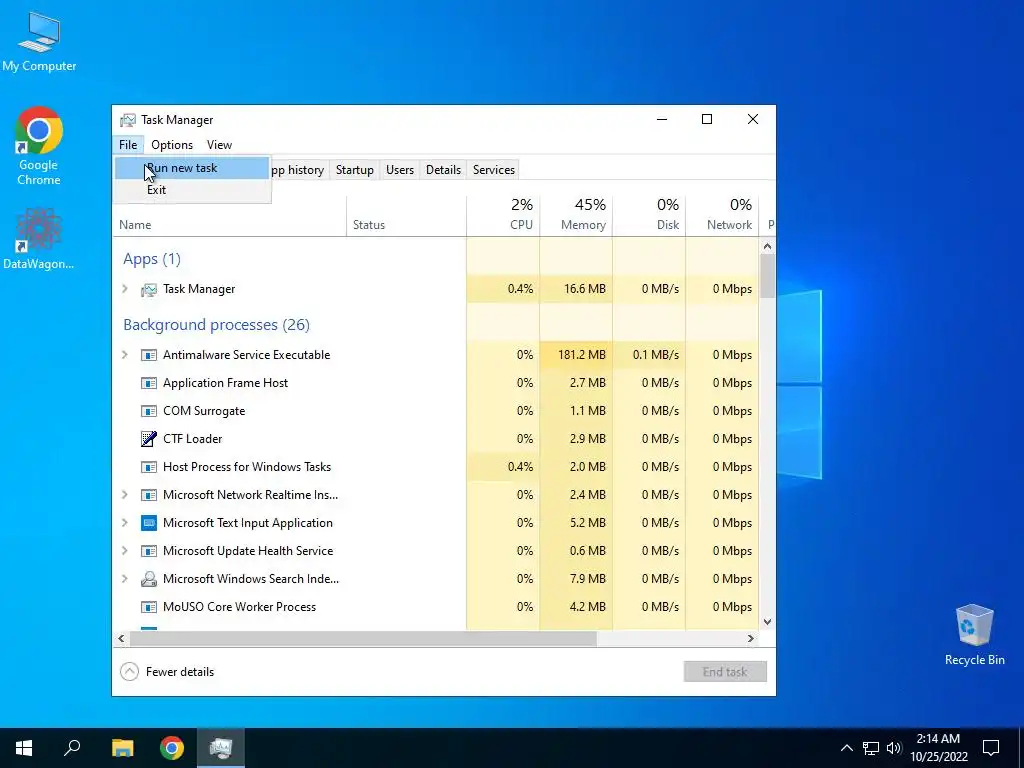Click the End task button

(x=725, y=672)
